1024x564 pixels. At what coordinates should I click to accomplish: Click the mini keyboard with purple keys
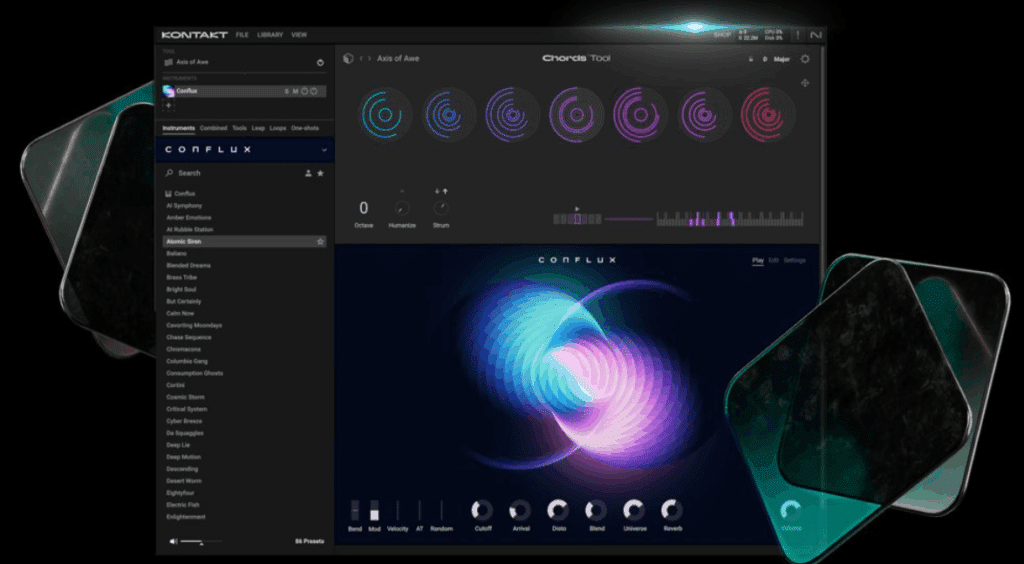pos(729,219)
